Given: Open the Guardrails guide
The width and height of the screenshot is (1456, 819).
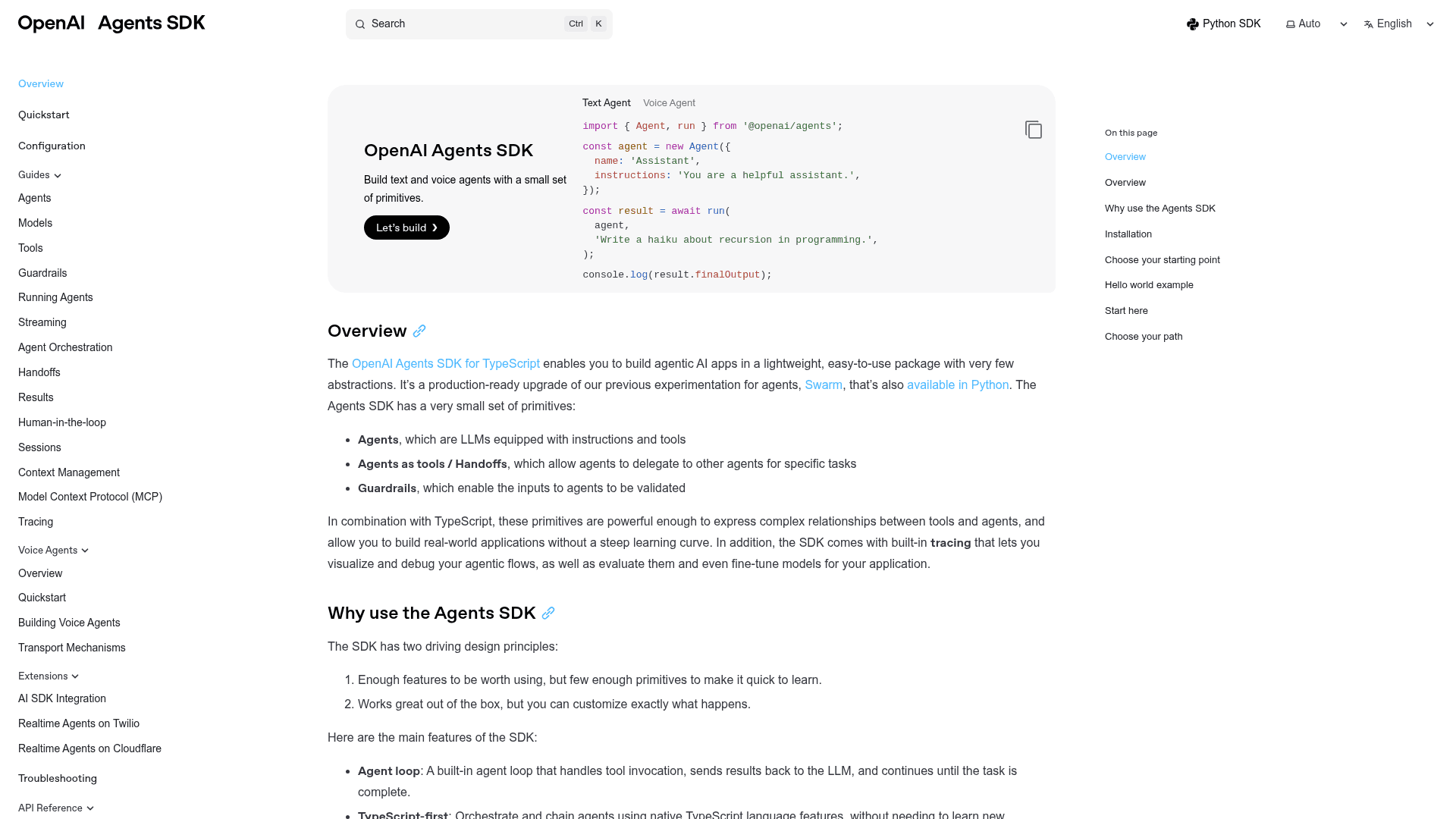Looking at the screenshot, I should (x=42, y=274).
